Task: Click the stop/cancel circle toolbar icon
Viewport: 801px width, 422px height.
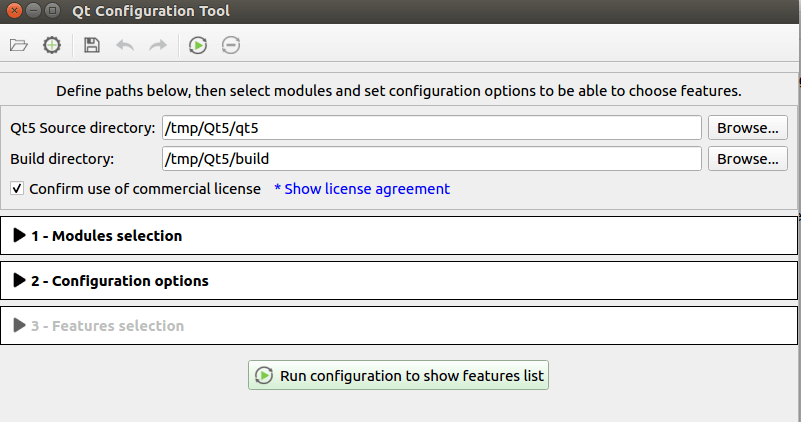Action: point(230,45)
